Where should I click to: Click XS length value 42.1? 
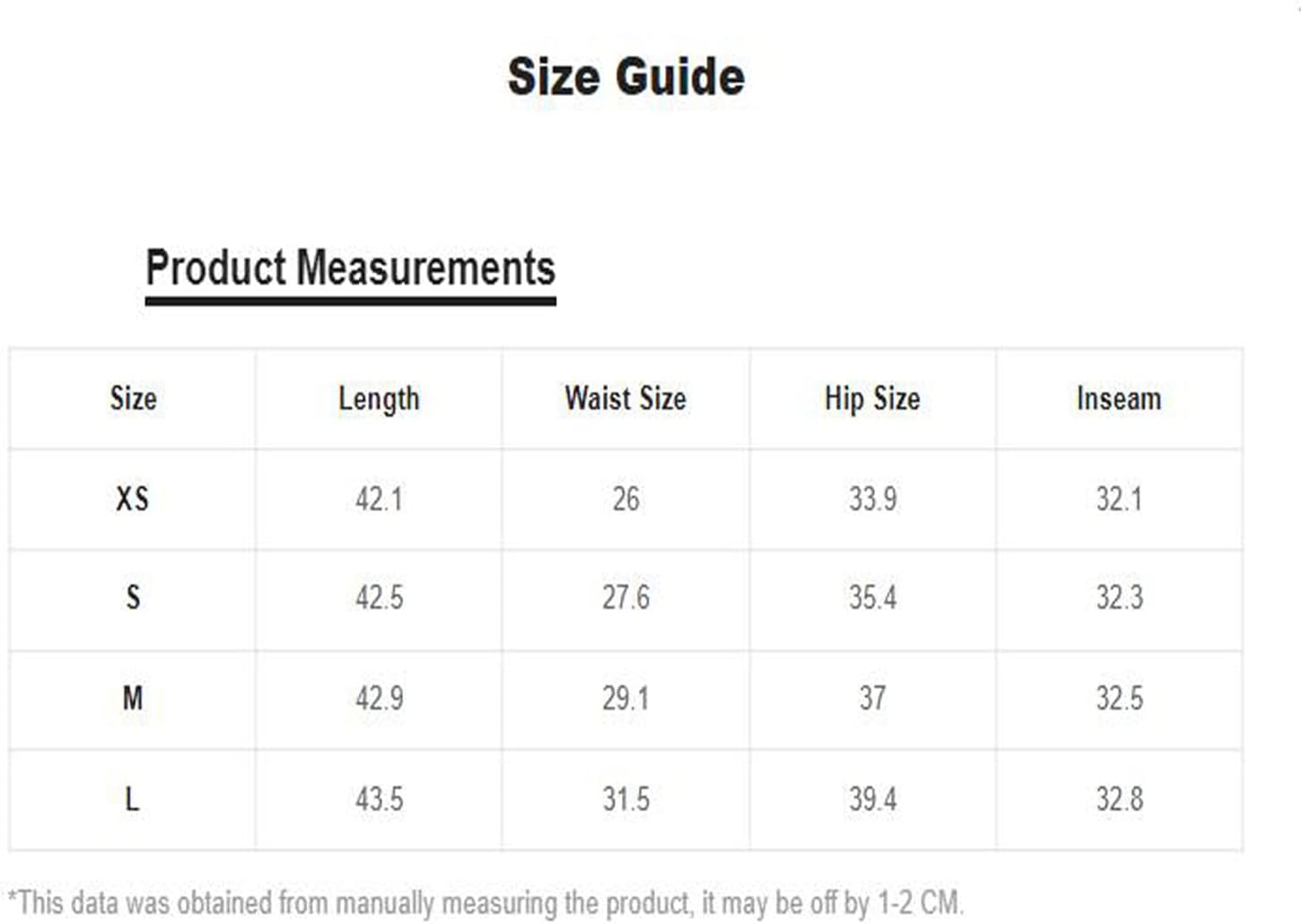[x=379, y=499]
